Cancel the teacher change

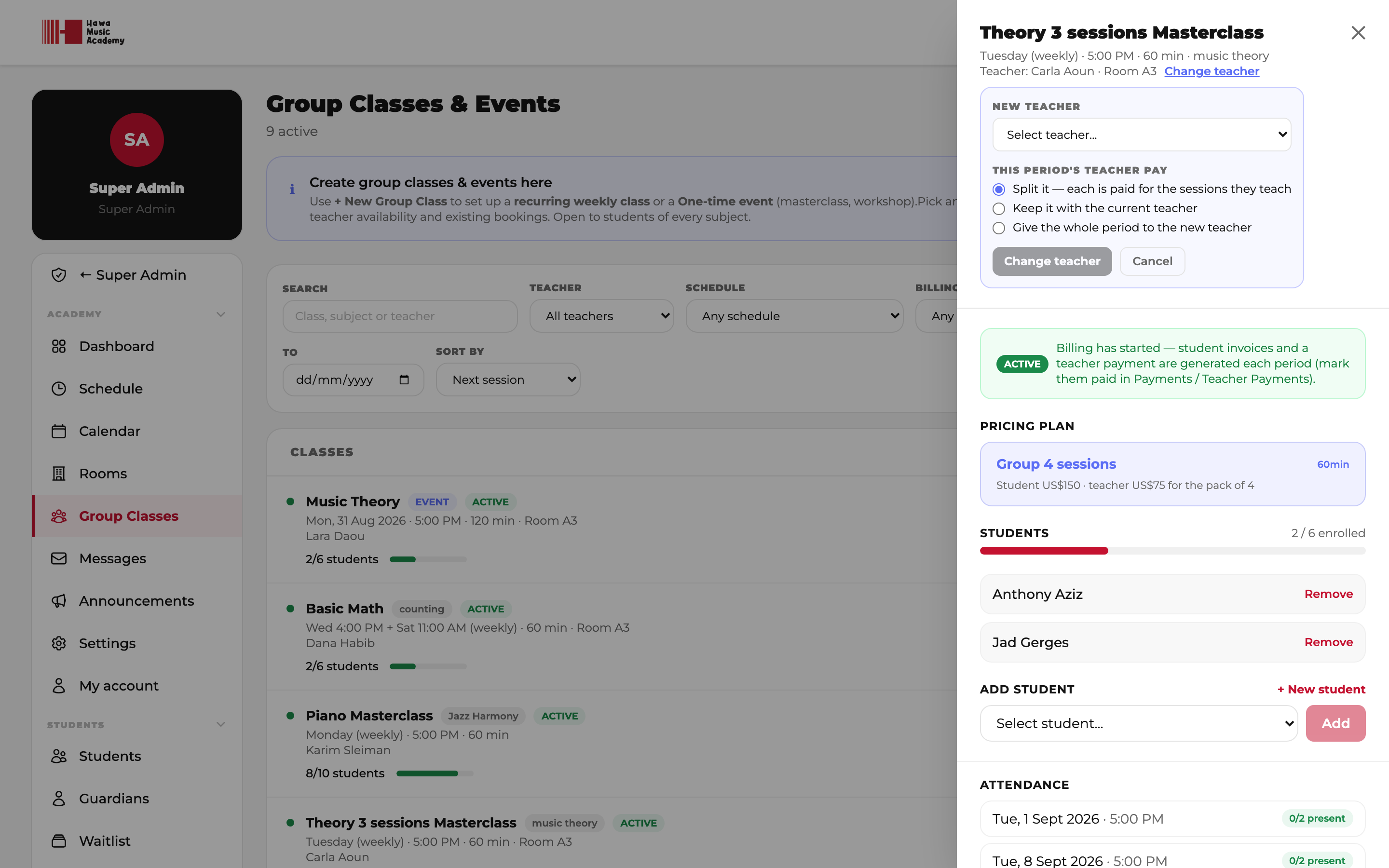[x=1152, y=261]
